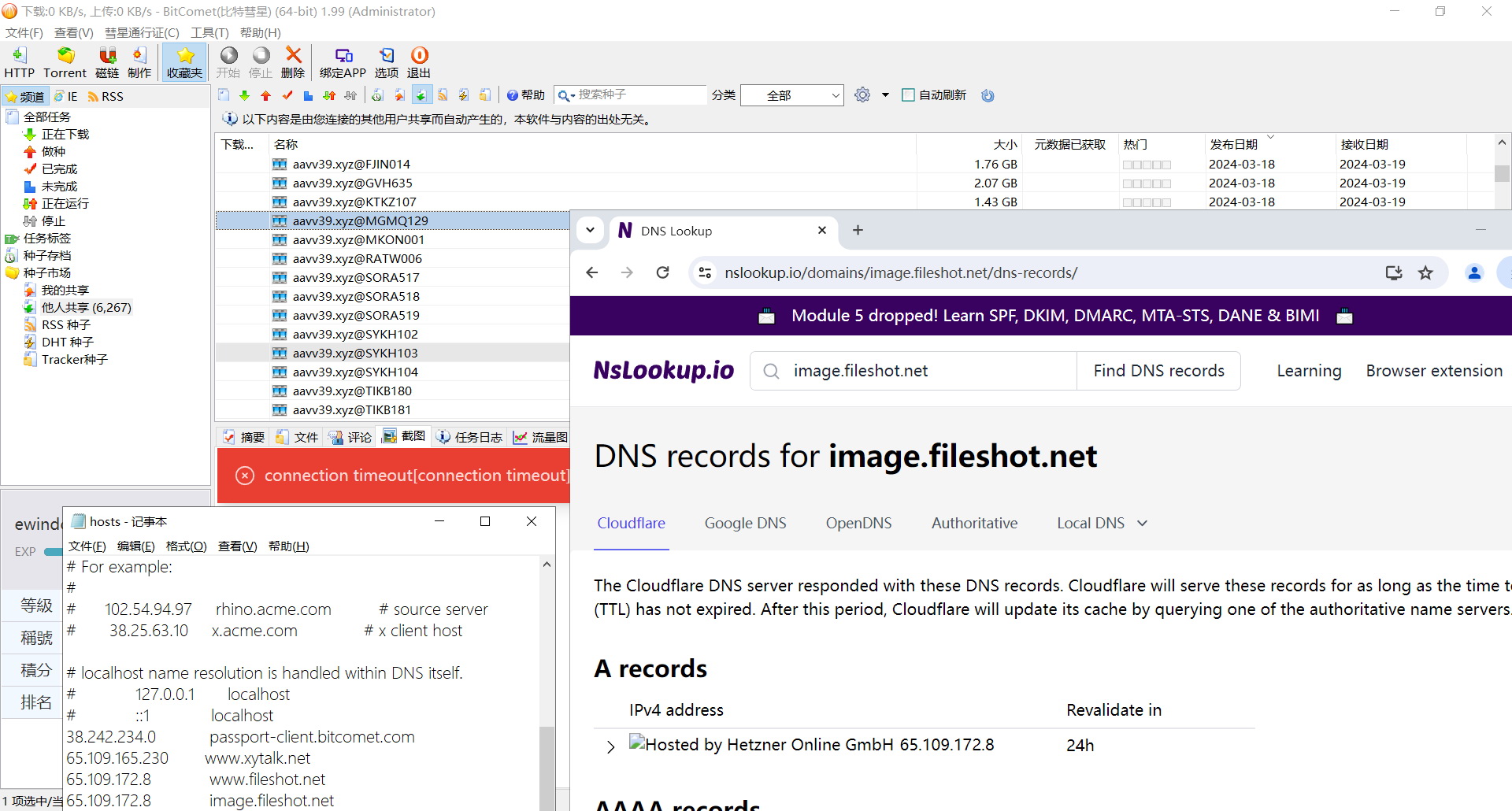Click the 删除 red X delete icon
The image size is (1512, 811).
[293, 62]
